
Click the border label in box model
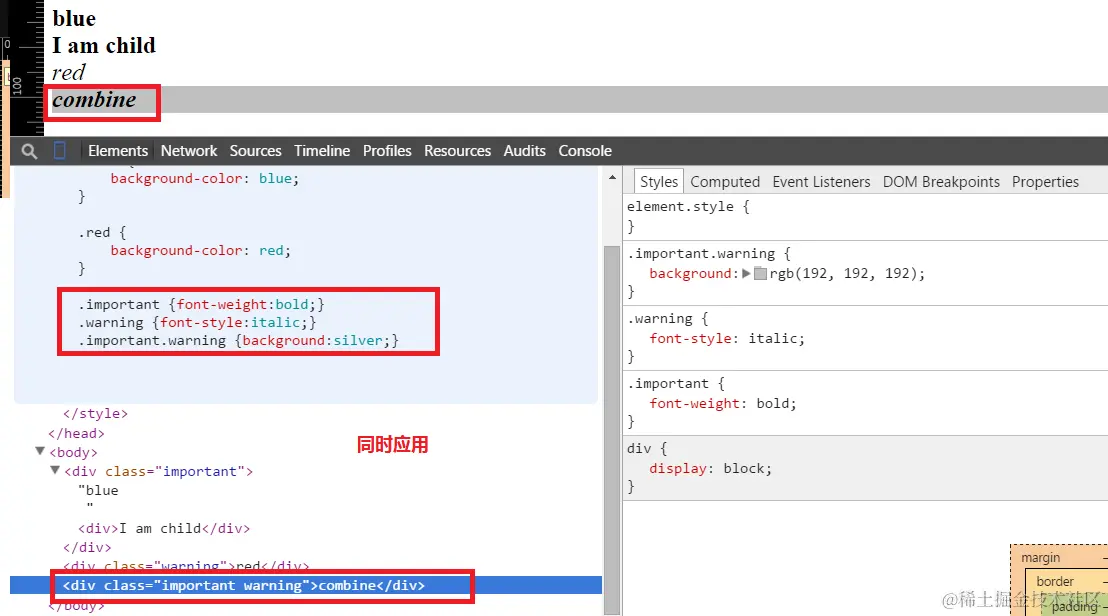[x=1055, y=581]
